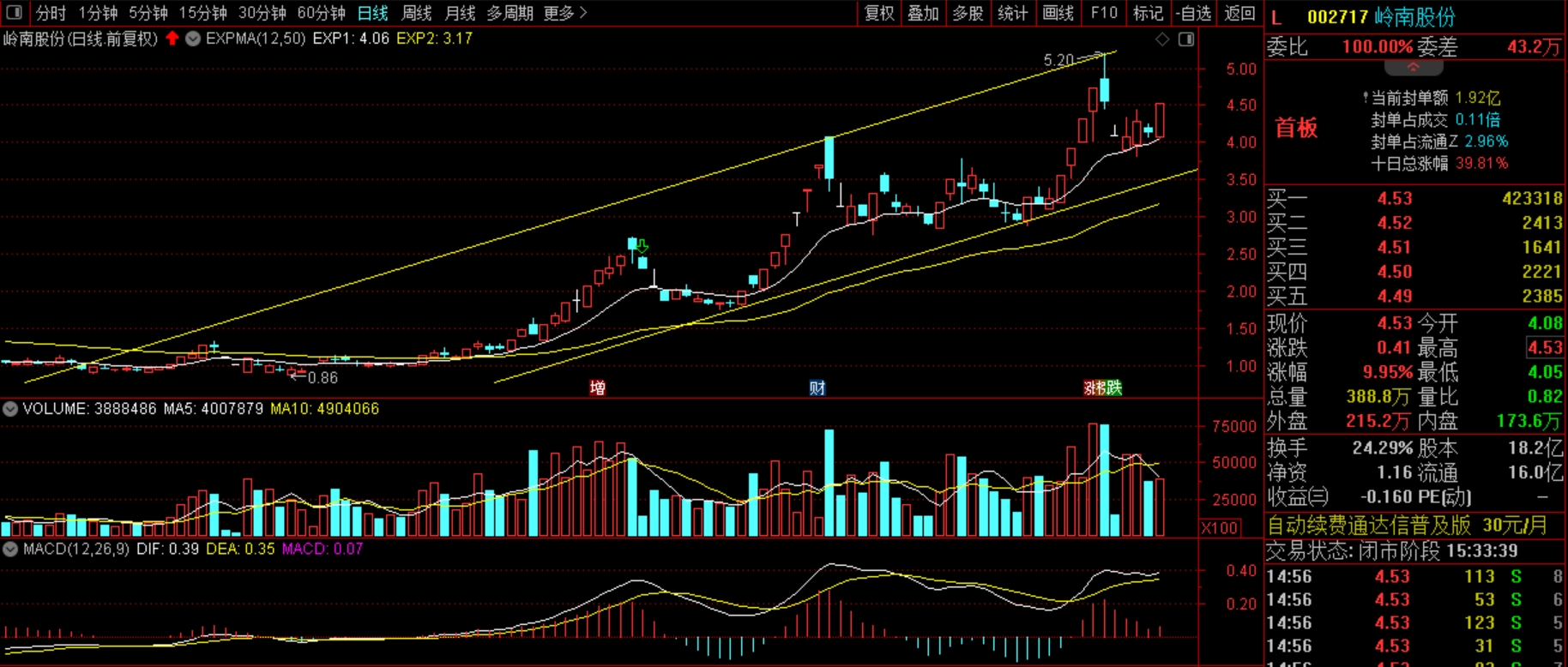Click the 买三 price 4.51 row
The width and height of the screenshot is (1568, 667).
[x=1415, y=247]
